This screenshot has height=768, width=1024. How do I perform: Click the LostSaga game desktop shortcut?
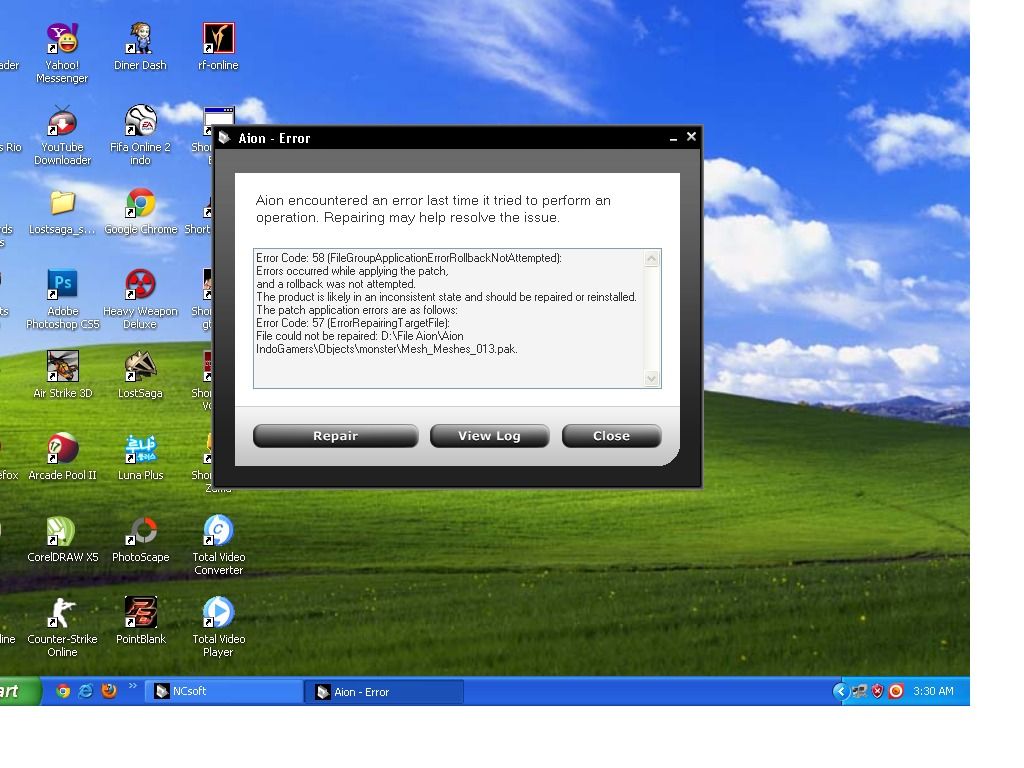tap(140, 375)
